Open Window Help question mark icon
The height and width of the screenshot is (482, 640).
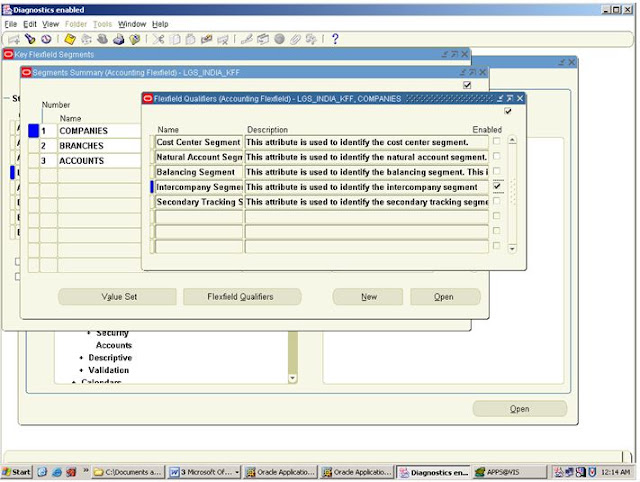(x=335, y=39)
